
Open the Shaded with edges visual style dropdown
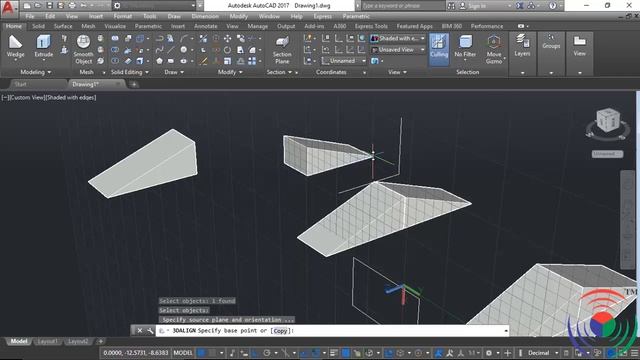(x=398, y=38)
